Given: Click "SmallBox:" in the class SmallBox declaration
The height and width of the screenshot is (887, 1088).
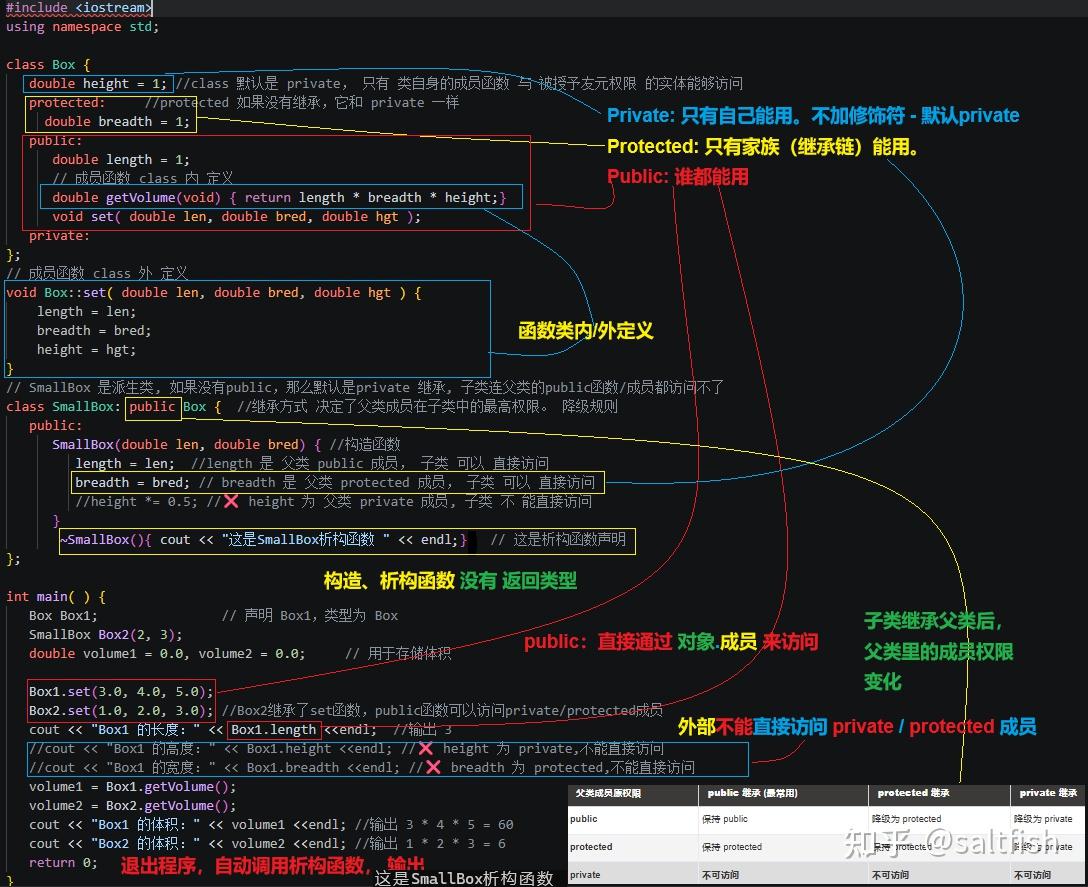Looking at the screenshot, I should [86, 407].
